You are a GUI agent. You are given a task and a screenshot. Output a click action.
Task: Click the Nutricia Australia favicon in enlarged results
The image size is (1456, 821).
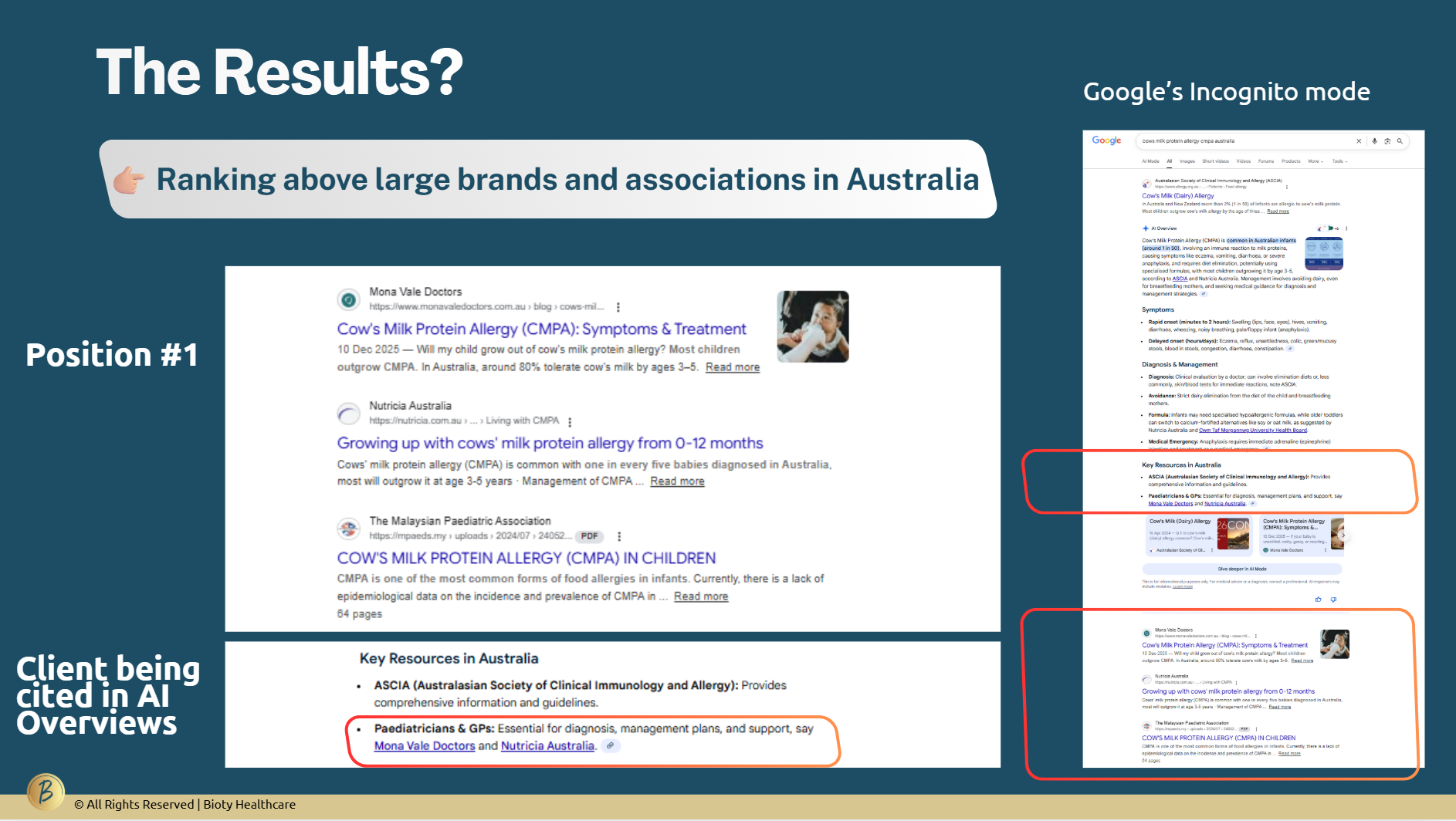349,414
